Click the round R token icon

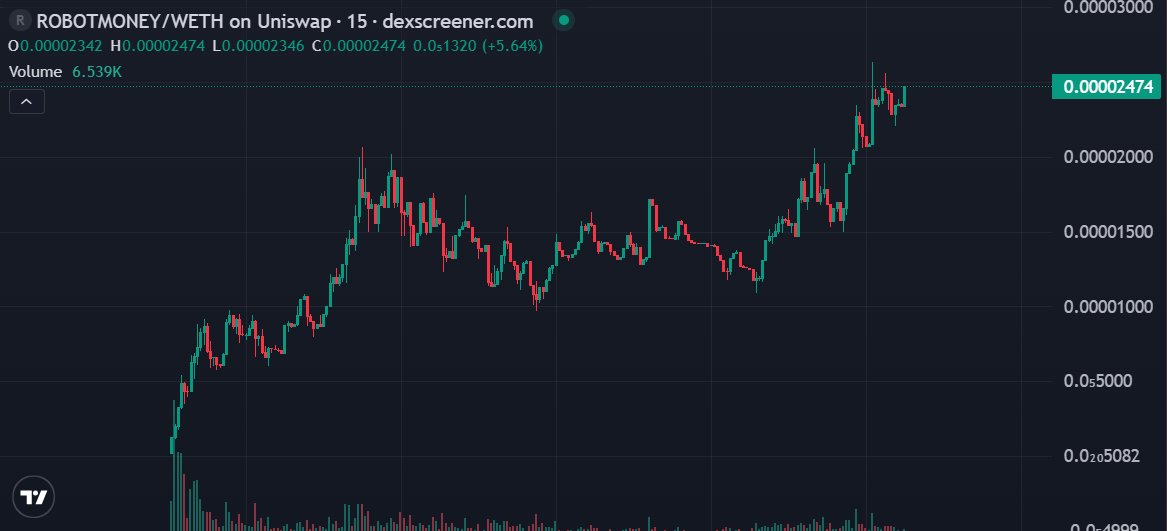click(19, 21)
